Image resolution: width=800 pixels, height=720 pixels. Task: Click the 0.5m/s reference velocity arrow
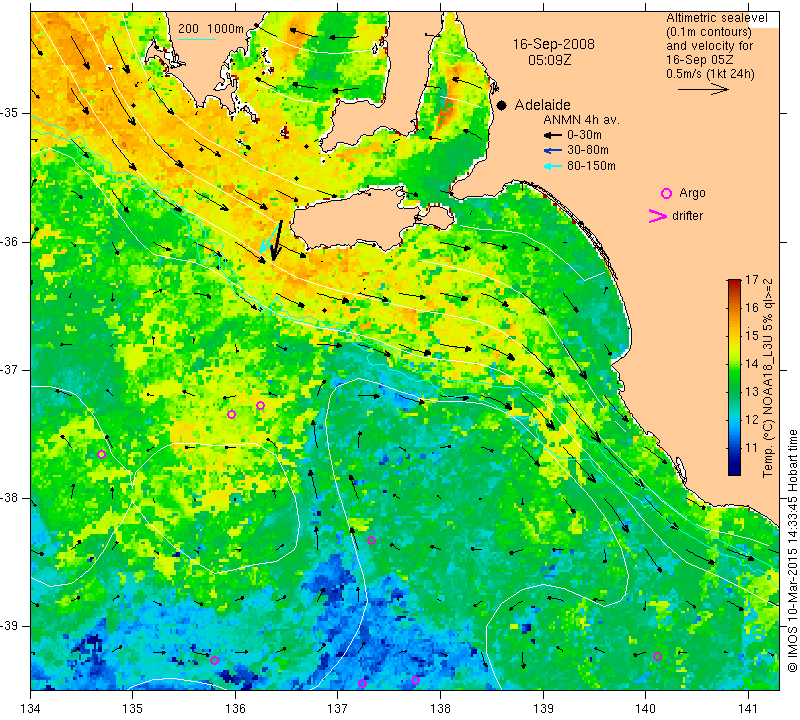point(703,89)
